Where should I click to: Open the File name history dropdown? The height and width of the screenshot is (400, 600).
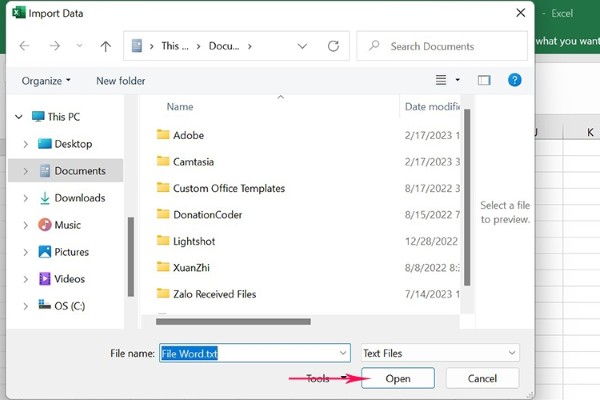coord(343,353)
